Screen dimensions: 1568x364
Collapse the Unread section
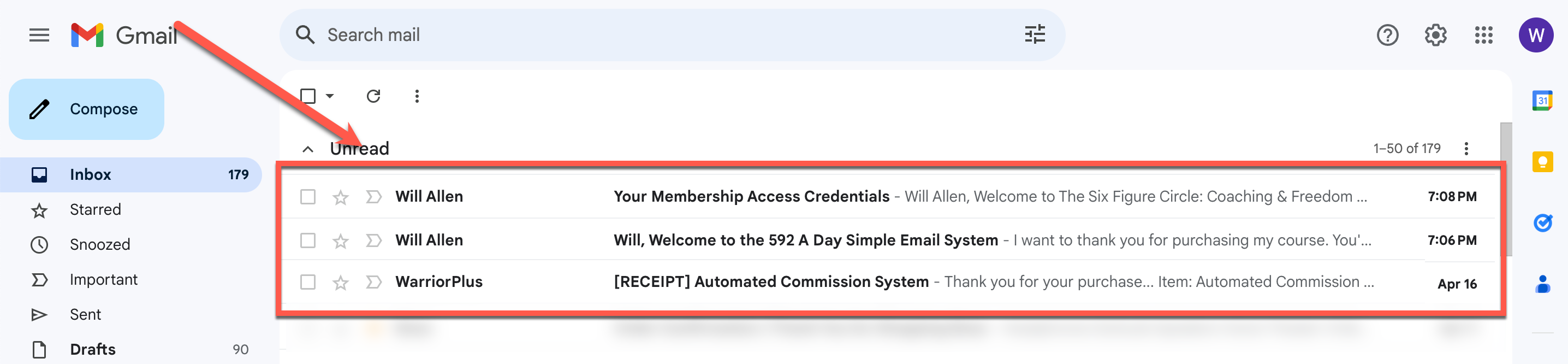coord(308,149)
